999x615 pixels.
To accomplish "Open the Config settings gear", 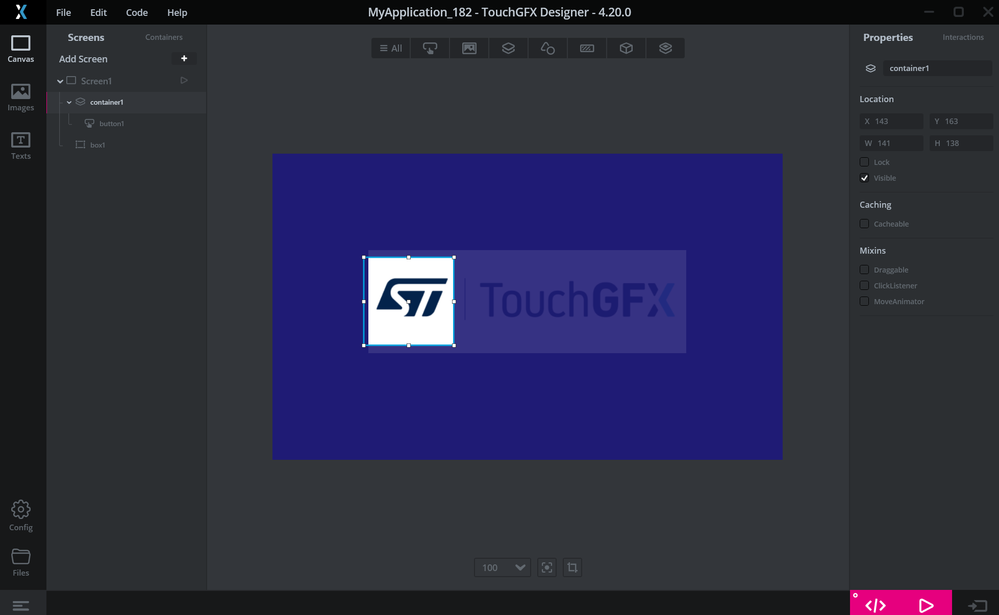I will [20, 516].
